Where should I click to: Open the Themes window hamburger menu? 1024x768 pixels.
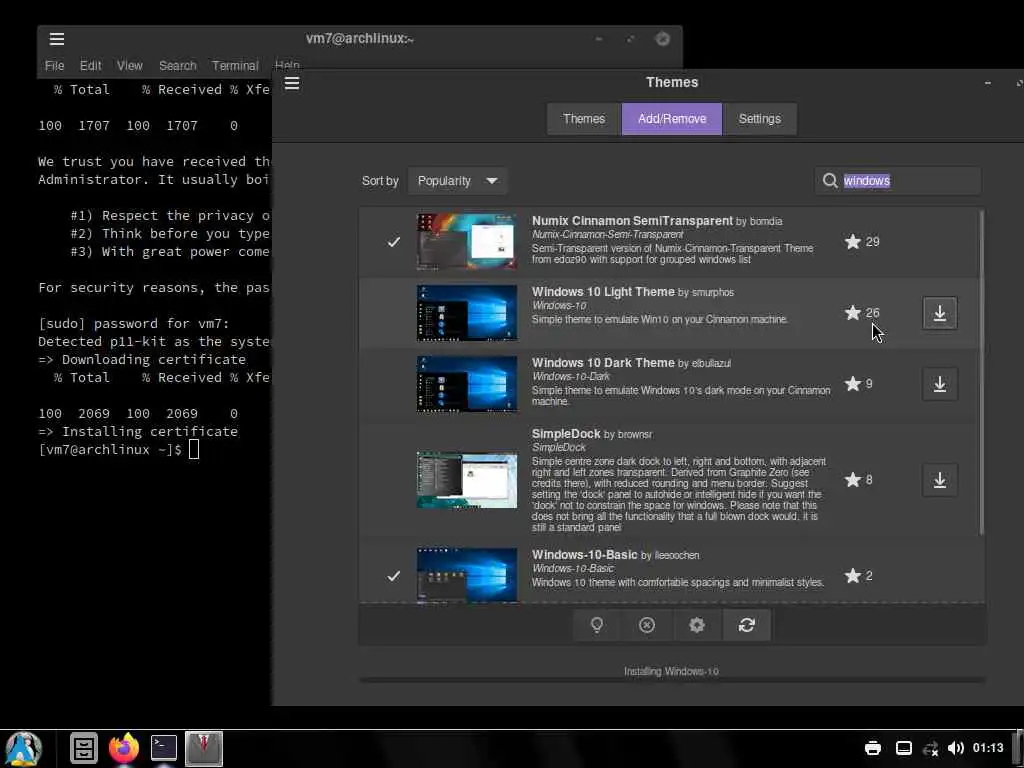pyautogui.click(x=292, y=83)
